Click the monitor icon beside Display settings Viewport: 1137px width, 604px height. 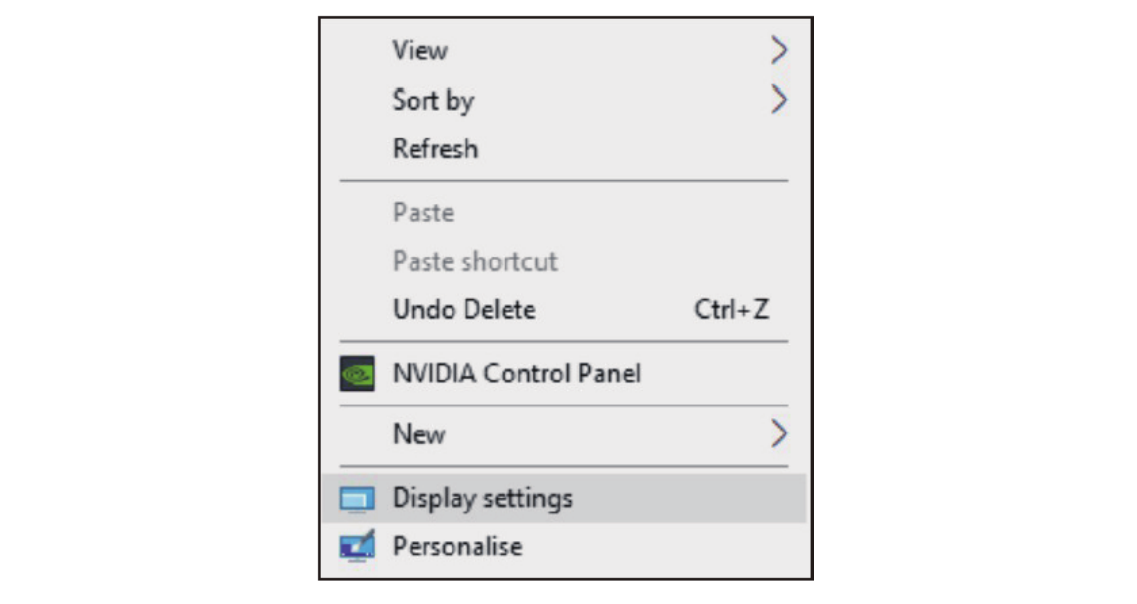[x=357, y=498]
